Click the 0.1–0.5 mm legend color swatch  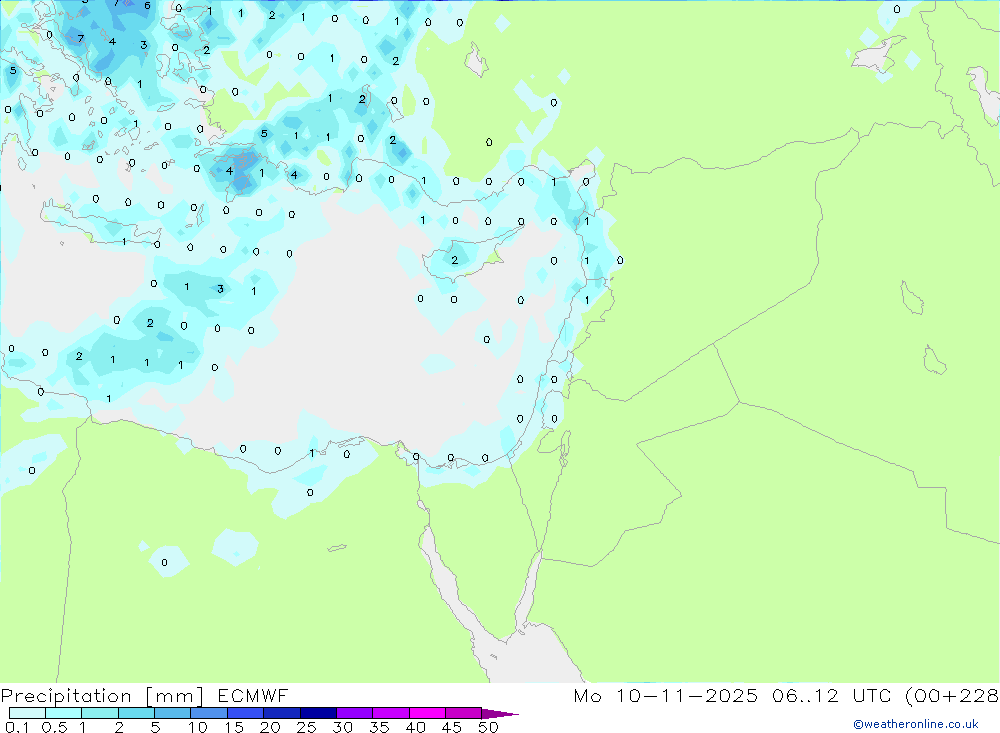pos(27,713)
